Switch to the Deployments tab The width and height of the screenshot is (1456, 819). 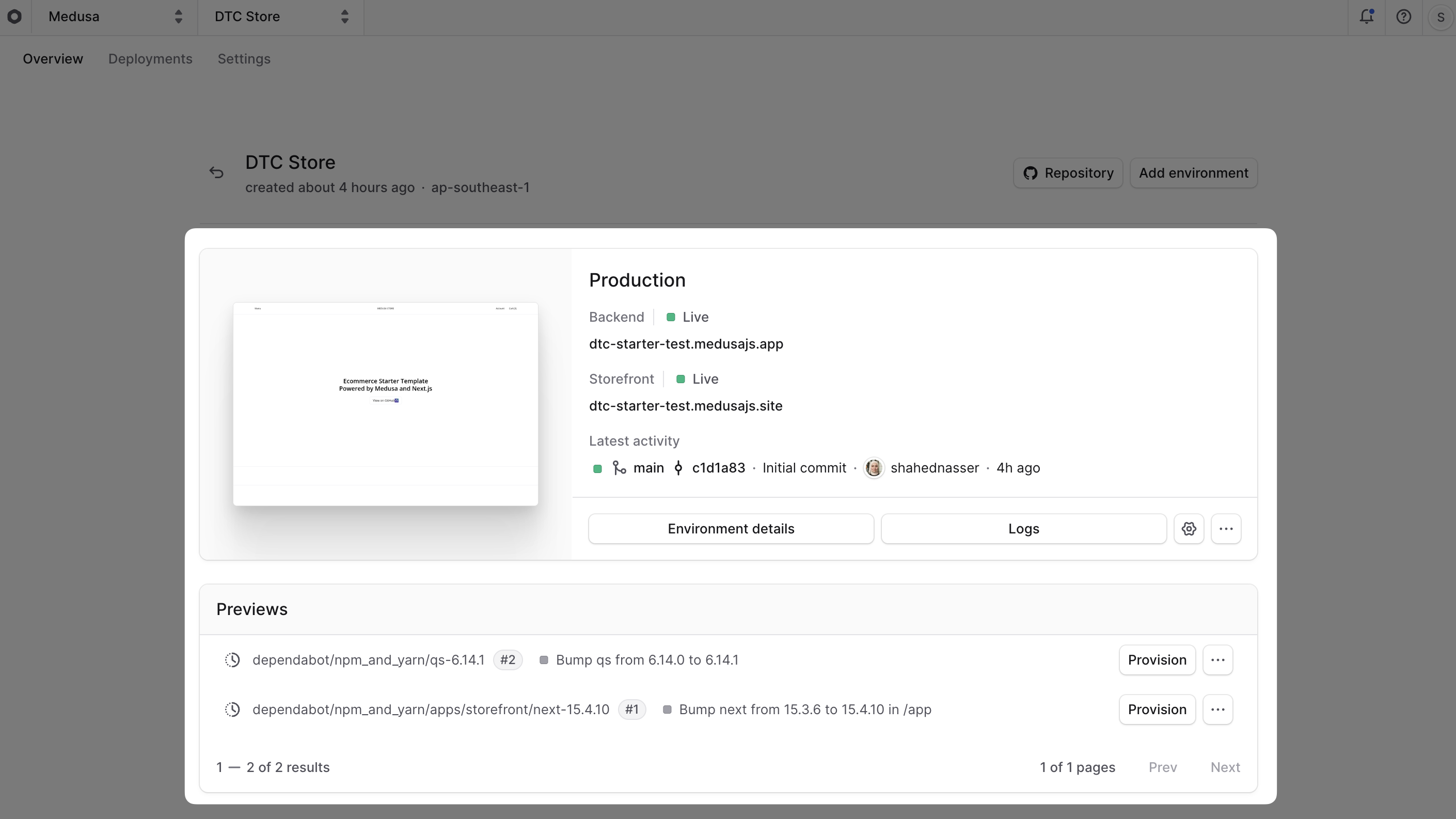[x=150, y=59]
